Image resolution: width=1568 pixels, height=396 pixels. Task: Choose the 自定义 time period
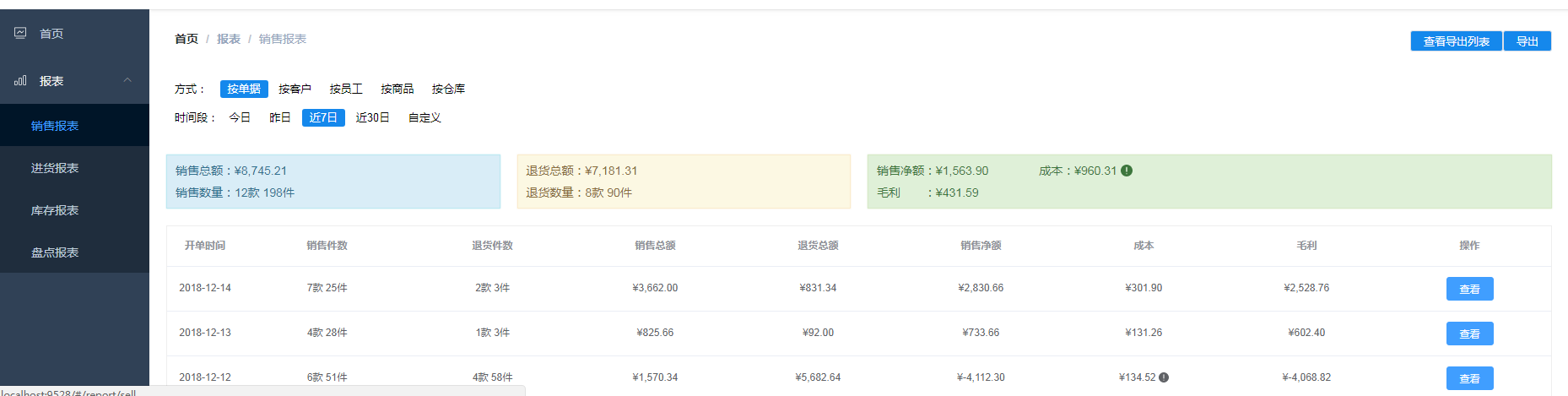click(x=424, y=117)
